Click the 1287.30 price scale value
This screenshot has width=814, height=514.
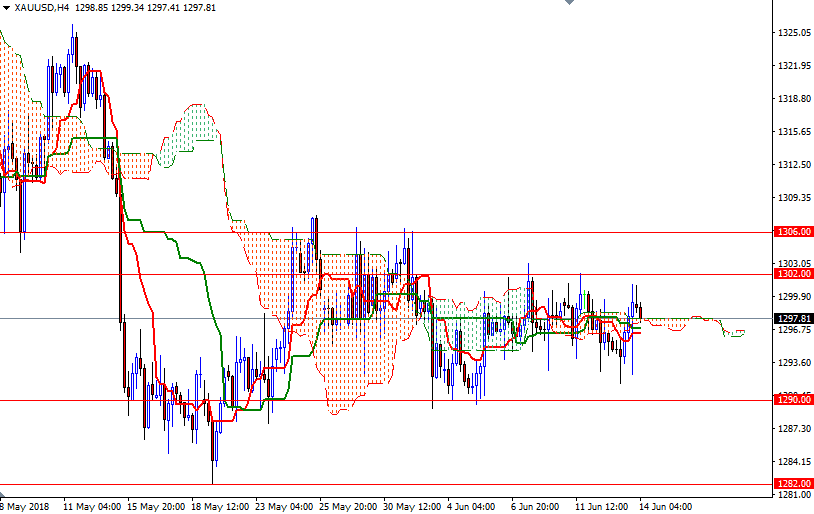coord(794,428)
